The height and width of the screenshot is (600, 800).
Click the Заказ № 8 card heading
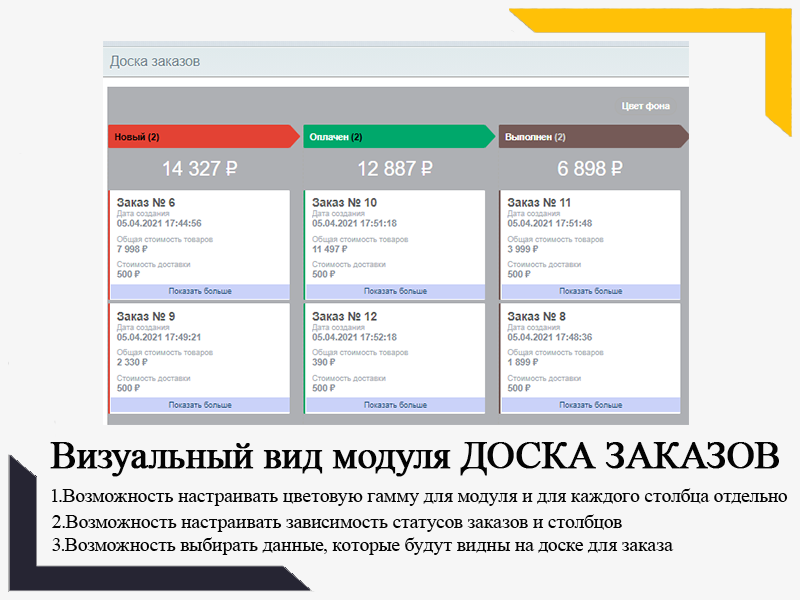[537, 317]
